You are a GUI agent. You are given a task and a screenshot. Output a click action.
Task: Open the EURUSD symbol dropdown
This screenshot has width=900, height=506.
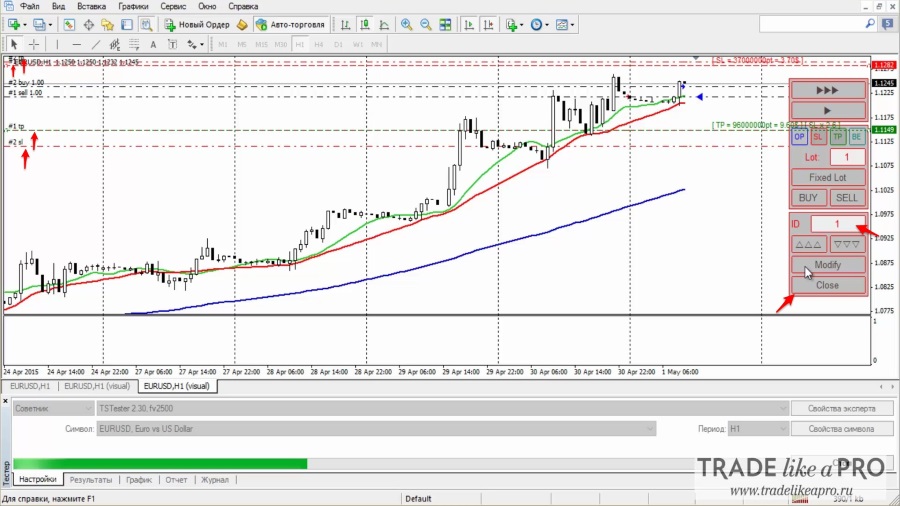[376, 429]
